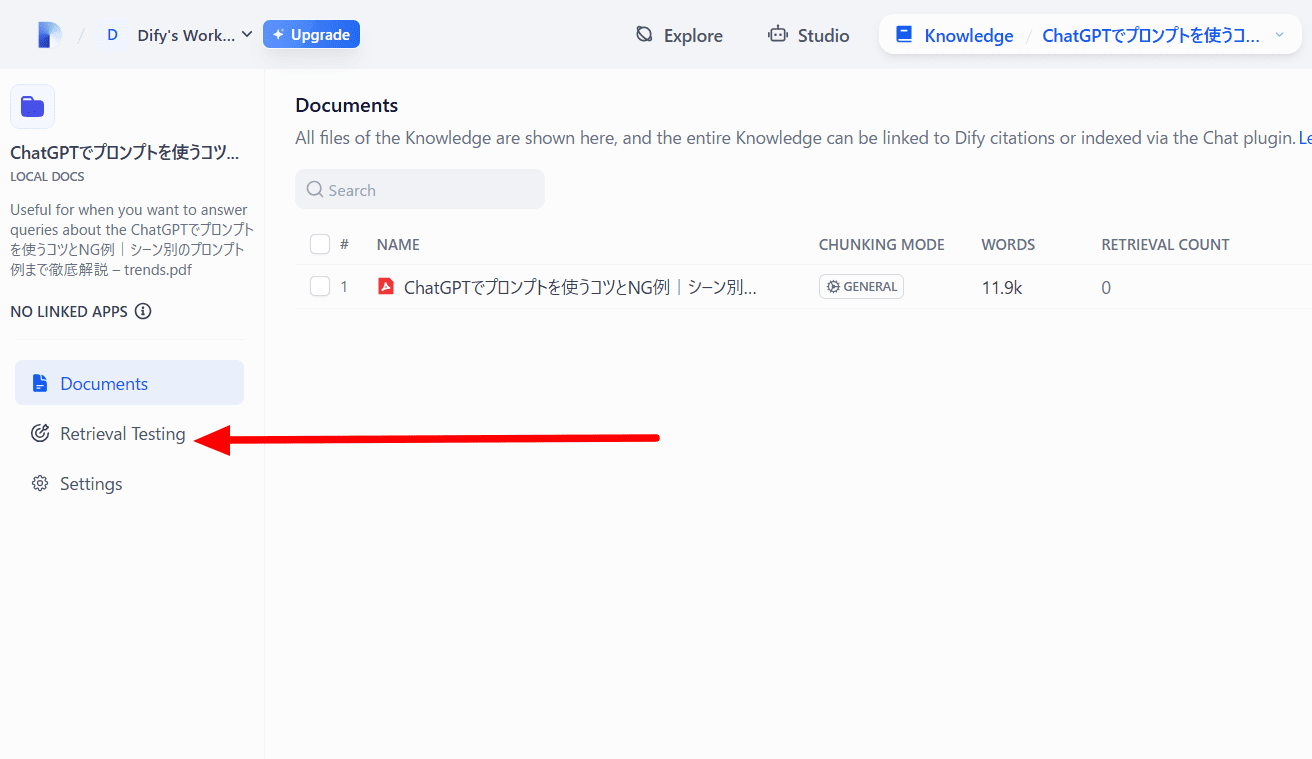Toggle the select-all header checkbox
Image resolution: width=1312 pixels, height=759 pixels.
tap(320, 244)
